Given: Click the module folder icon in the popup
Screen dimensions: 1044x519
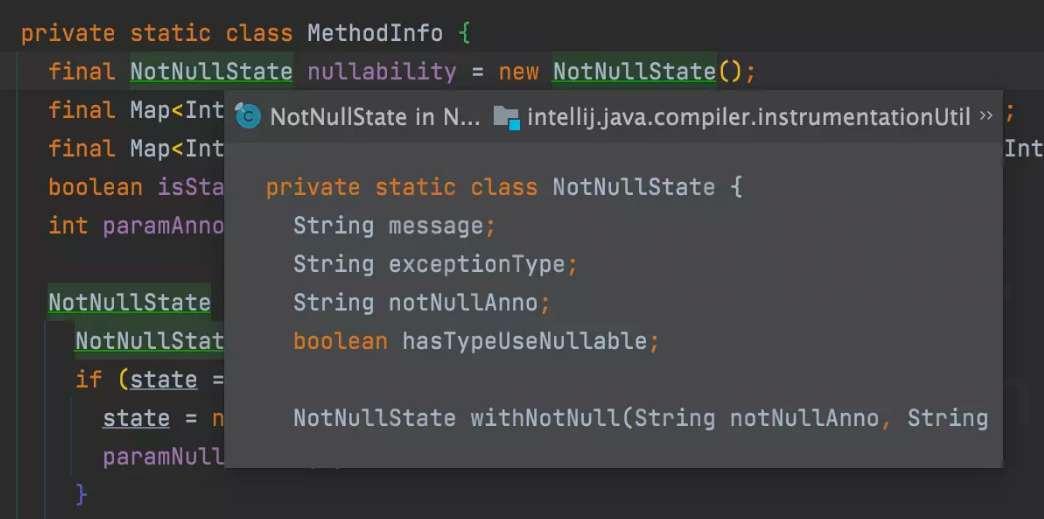Looking at the screenshot, I should pyautogui.click(x=507, y=116).
